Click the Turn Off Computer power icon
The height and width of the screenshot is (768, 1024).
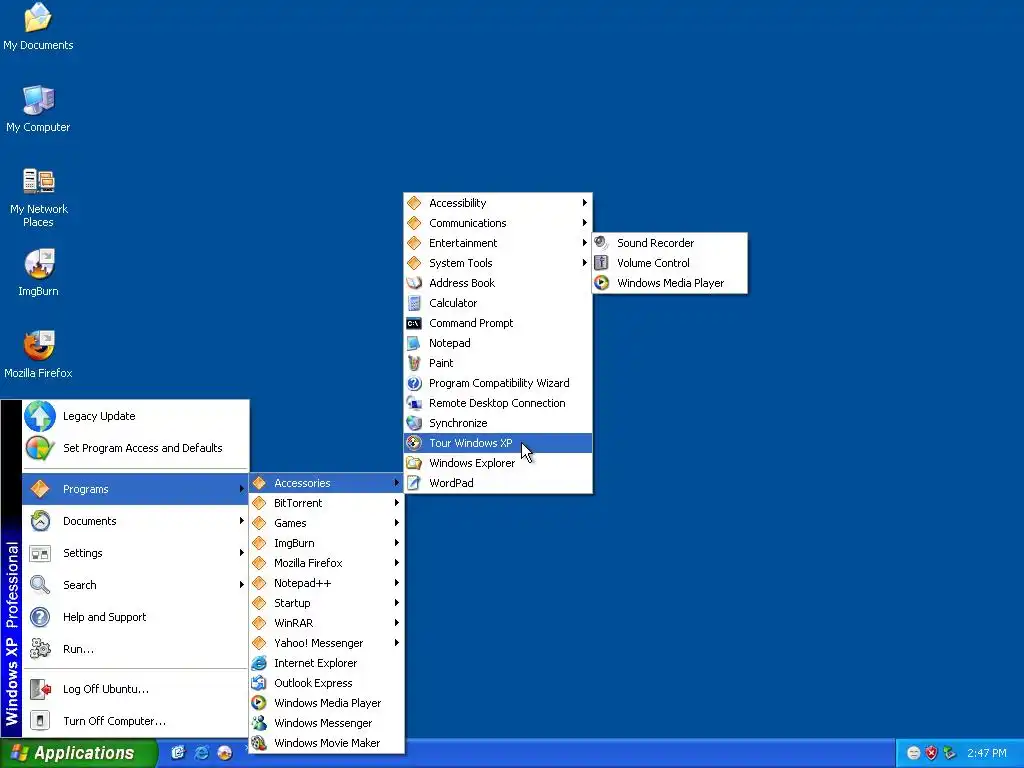point(40,721)
